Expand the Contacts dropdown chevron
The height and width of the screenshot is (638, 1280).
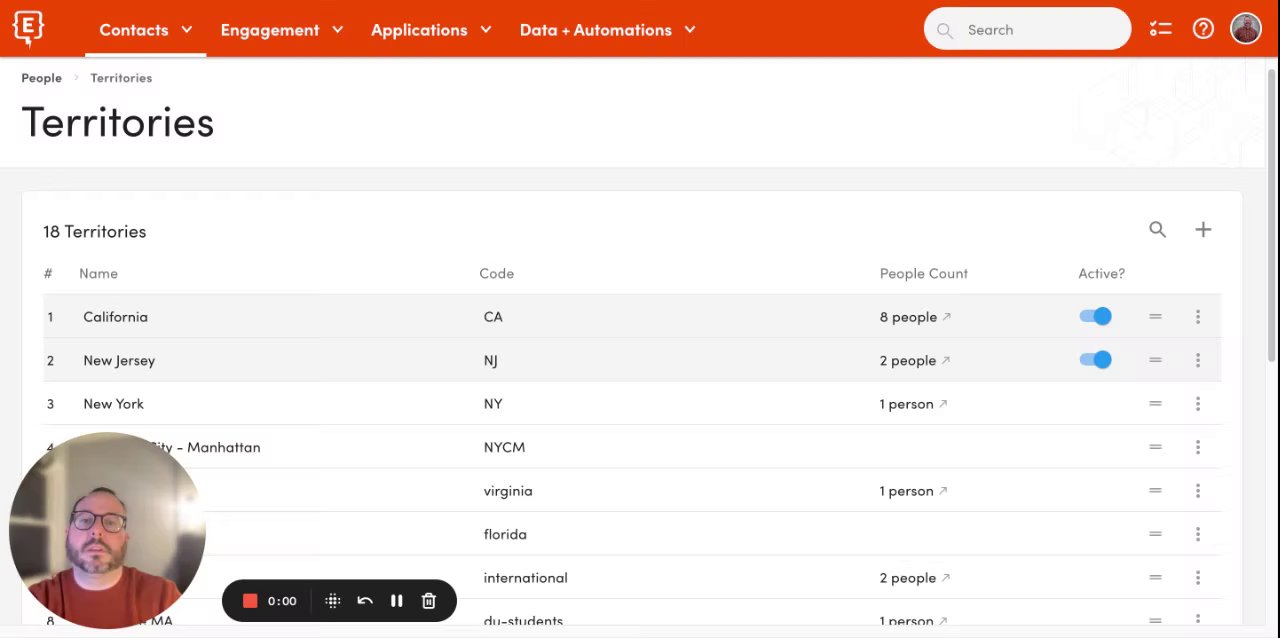tap(187, 30)
